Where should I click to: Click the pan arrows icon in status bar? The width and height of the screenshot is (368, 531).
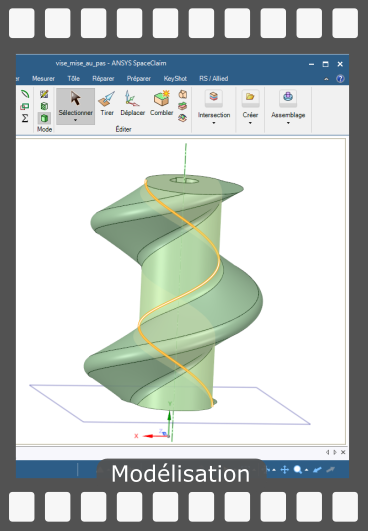pos(284,470)
